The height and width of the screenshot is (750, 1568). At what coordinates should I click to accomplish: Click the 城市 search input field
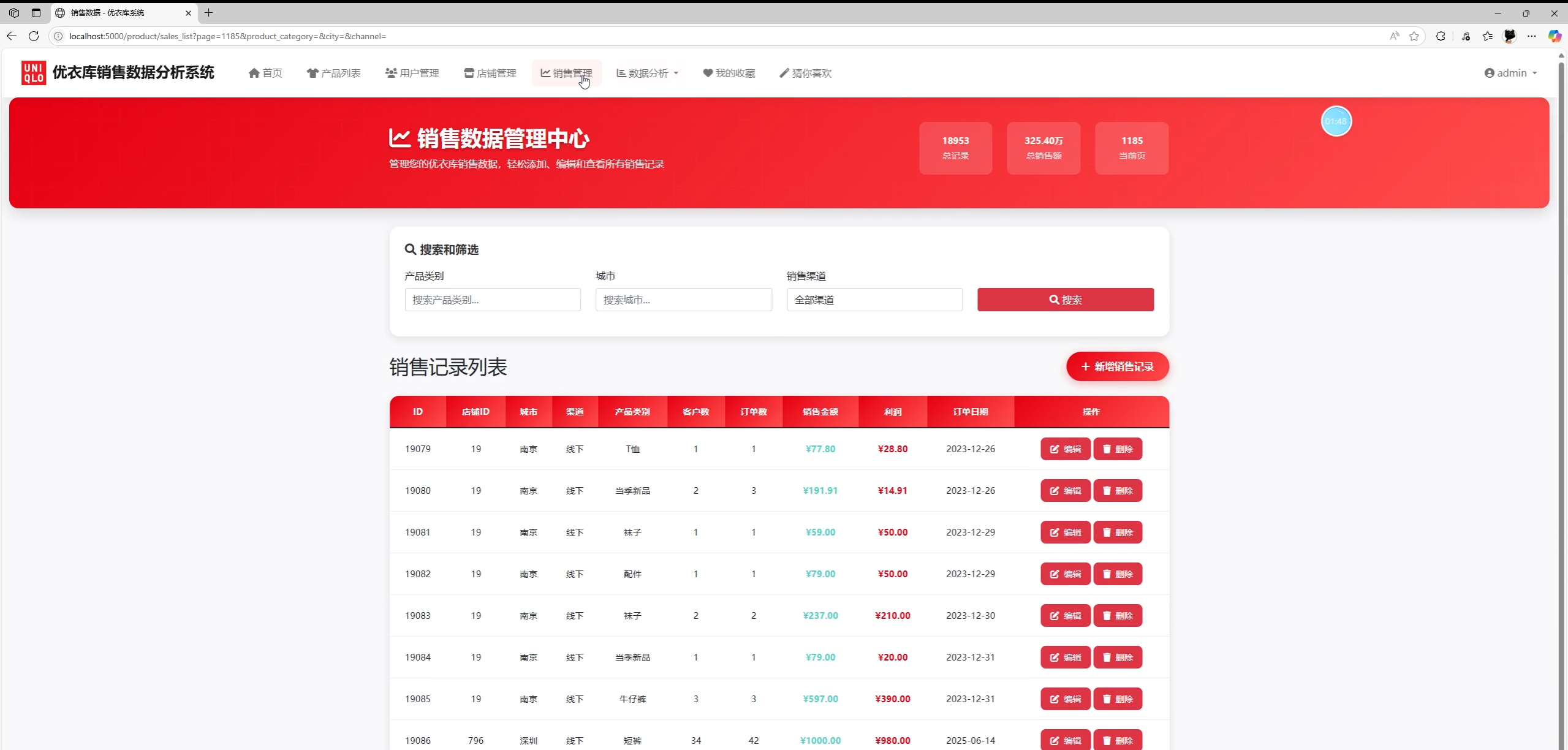(684, 300)
